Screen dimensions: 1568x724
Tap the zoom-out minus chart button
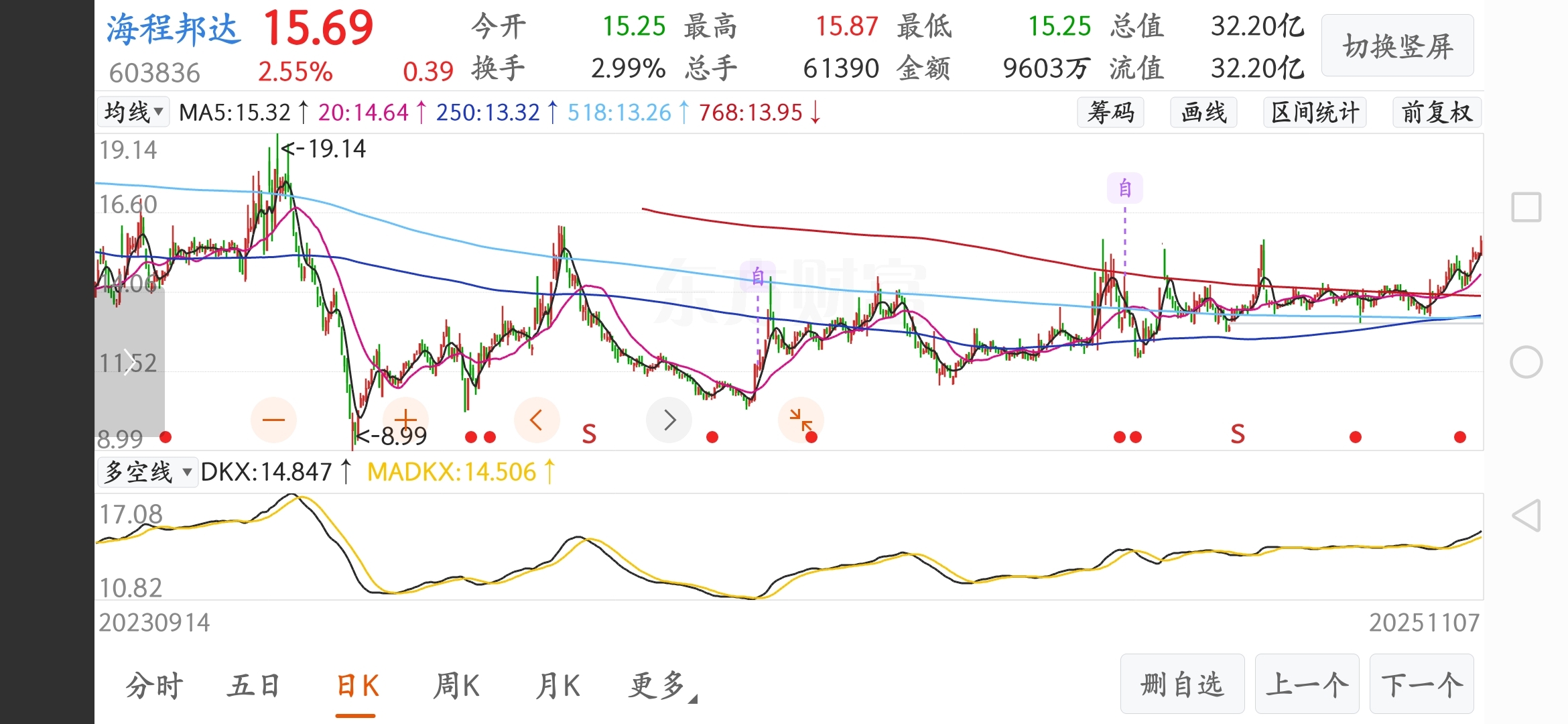point(273,420)
